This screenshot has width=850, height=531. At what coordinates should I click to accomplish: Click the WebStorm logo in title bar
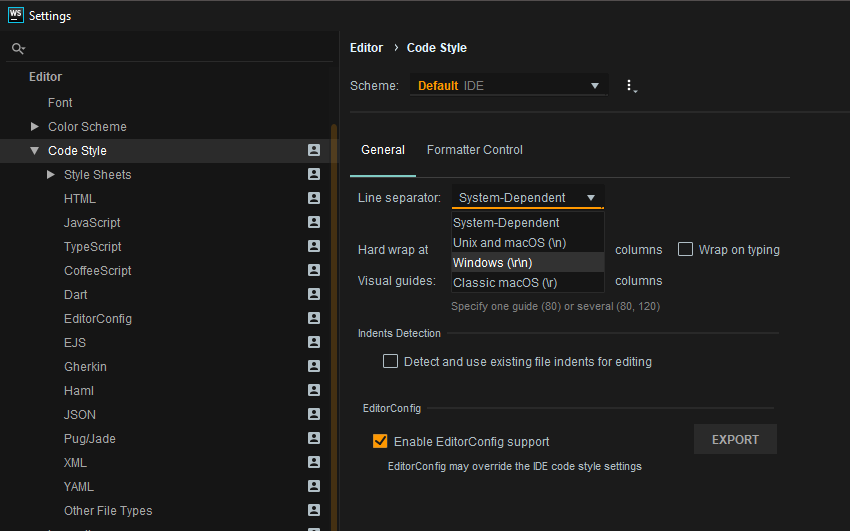(15, 15)
